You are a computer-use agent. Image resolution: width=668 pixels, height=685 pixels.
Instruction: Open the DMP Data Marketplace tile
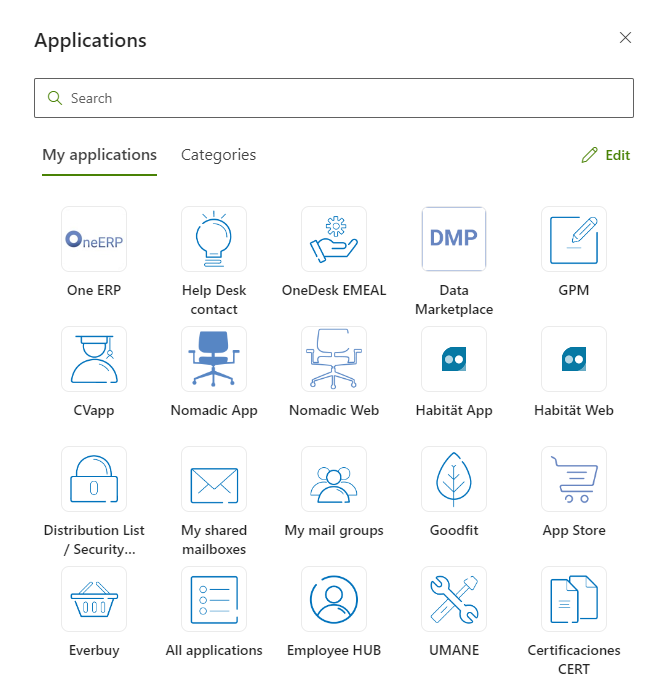[x=454, y=239]
